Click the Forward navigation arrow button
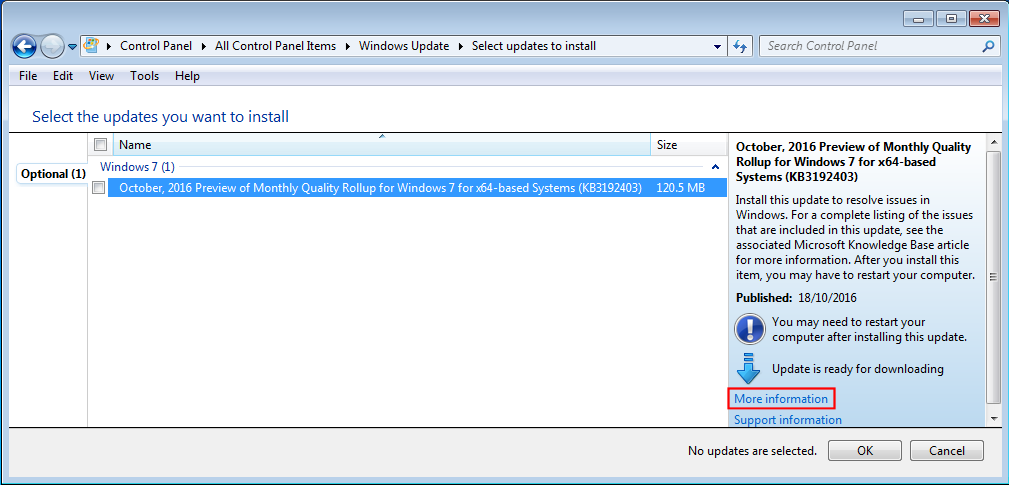 pyautogui.click(x=52, y=46)
